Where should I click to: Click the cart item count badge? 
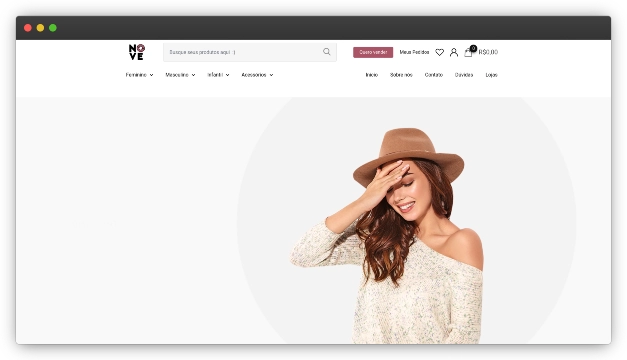tap(473, 48)
